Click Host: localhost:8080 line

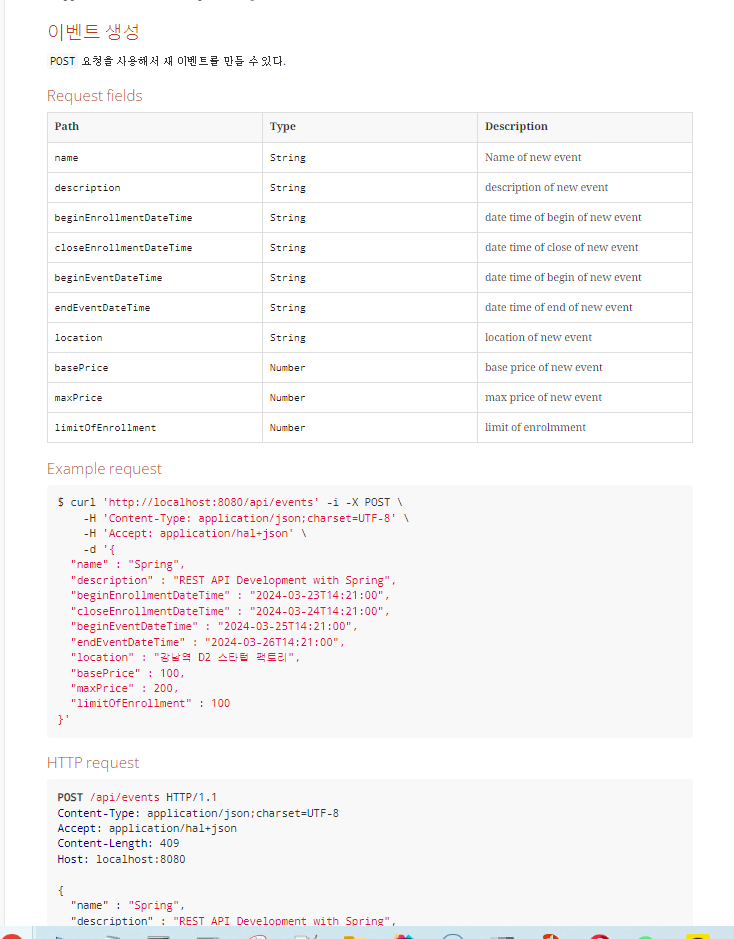pos(122,859)
